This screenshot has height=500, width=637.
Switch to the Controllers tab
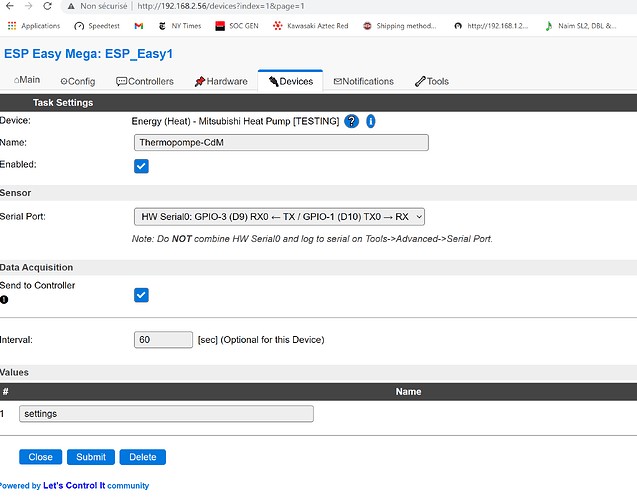145,82
